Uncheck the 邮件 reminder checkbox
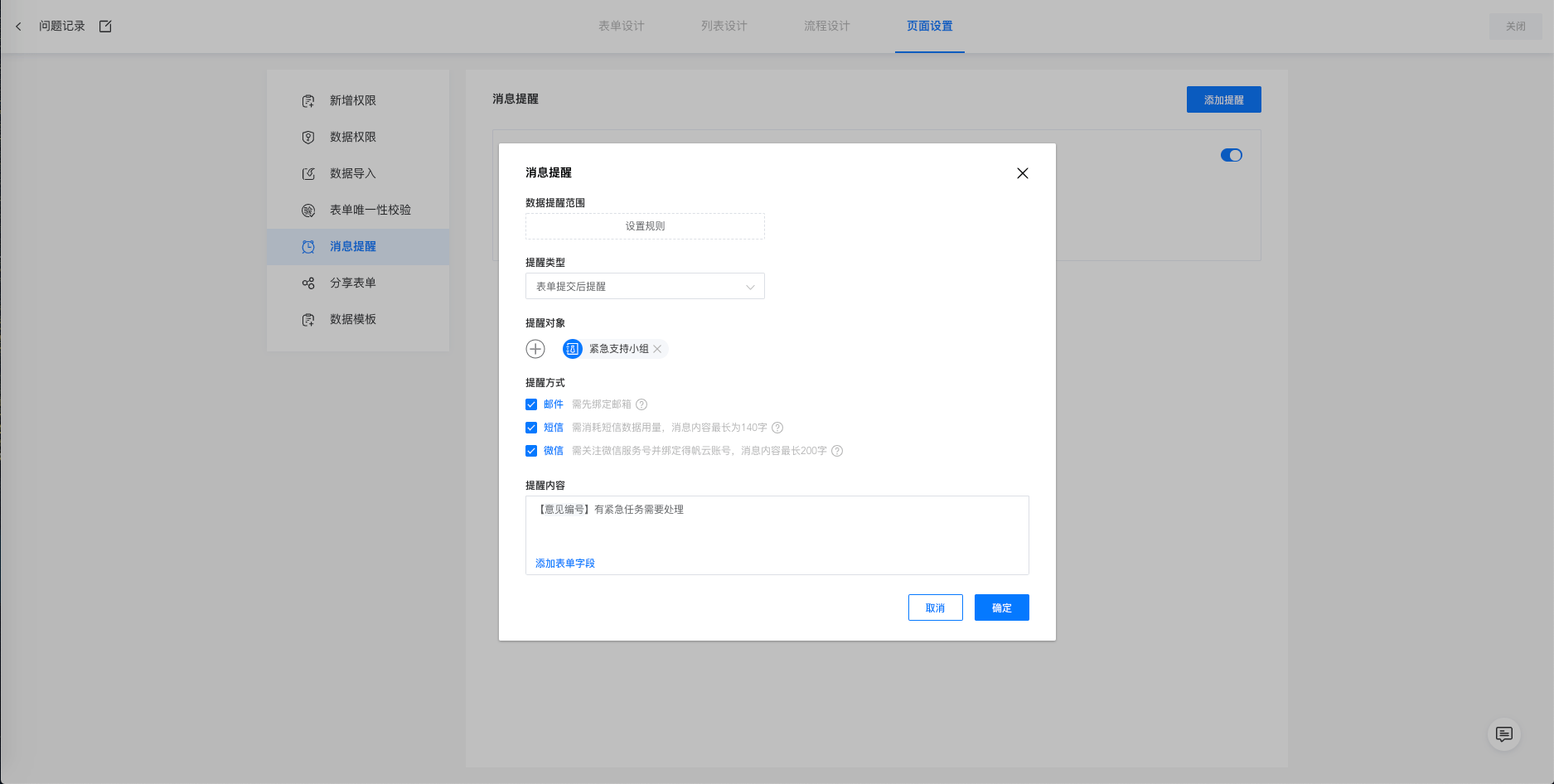Image resolution: width=1554 pixels, height=784 pixels. click(x=531, y=404)
